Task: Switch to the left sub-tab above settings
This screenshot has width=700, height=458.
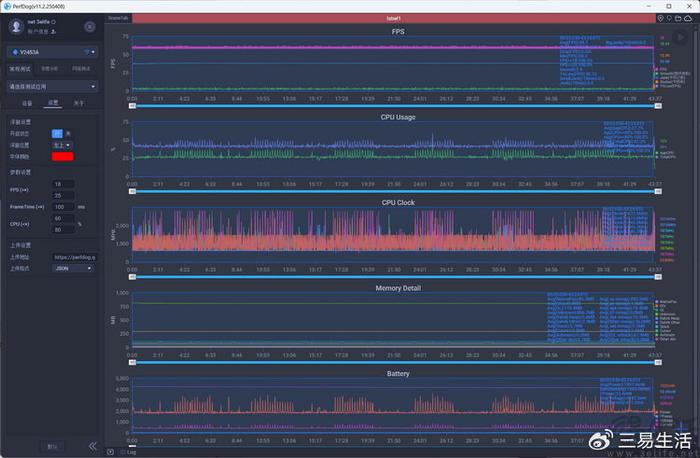Action: pos(27,103)
